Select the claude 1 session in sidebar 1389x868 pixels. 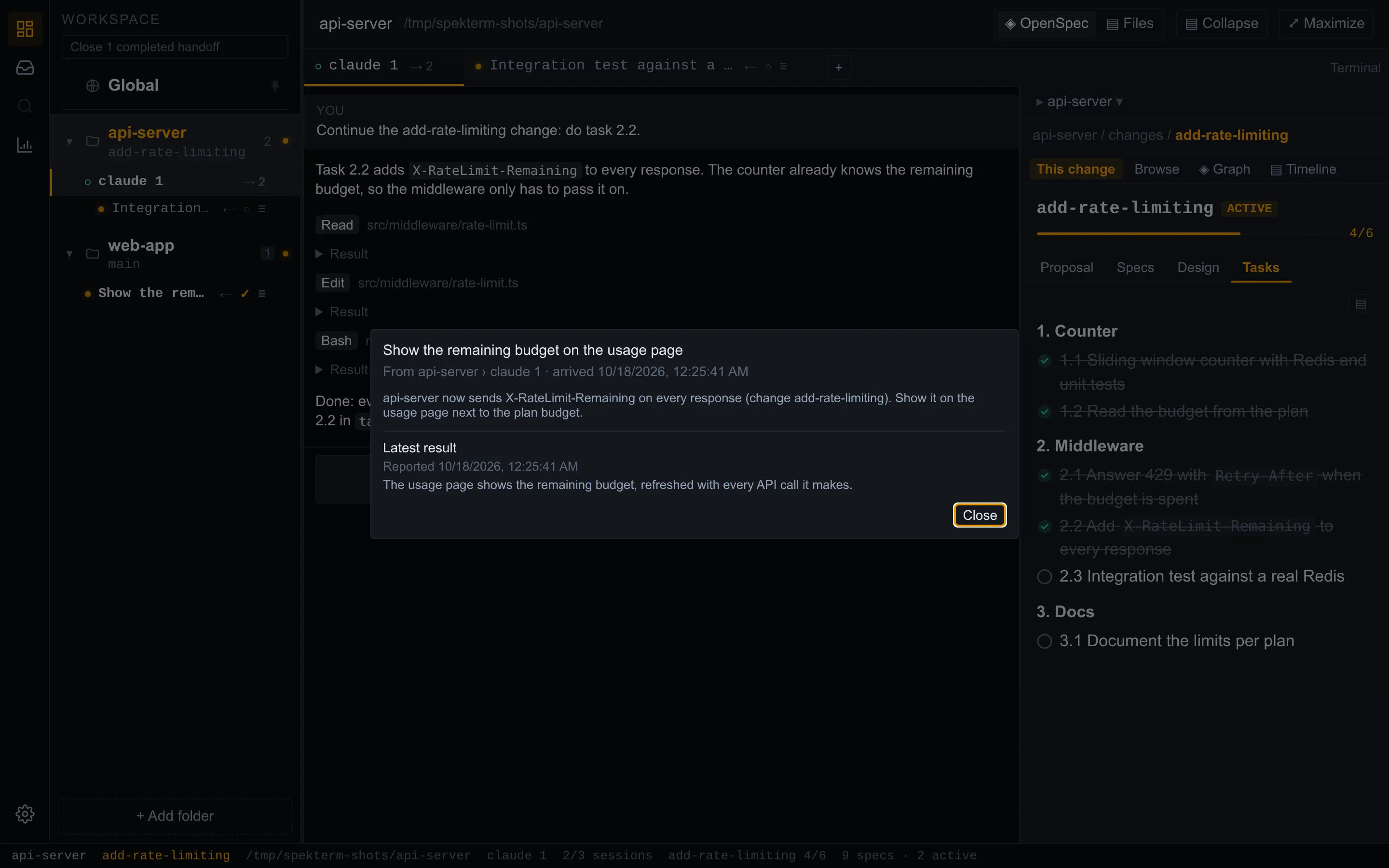(175, 181)
